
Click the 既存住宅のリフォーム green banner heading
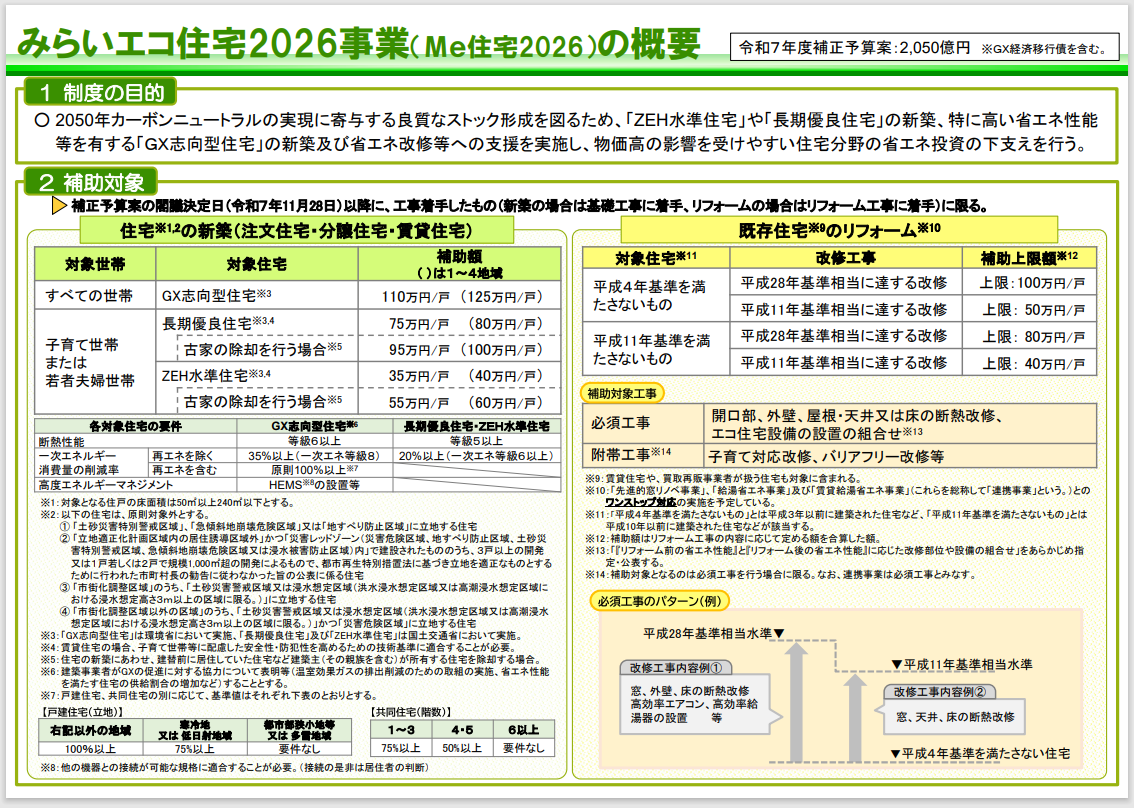coord(840,230)
